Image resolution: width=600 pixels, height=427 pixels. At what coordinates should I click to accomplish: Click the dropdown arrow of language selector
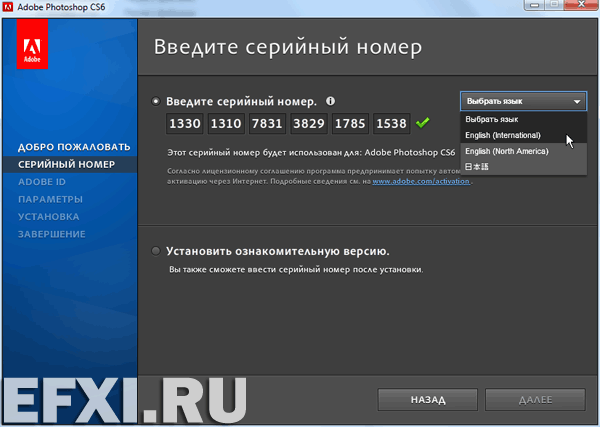coord(577,102)
